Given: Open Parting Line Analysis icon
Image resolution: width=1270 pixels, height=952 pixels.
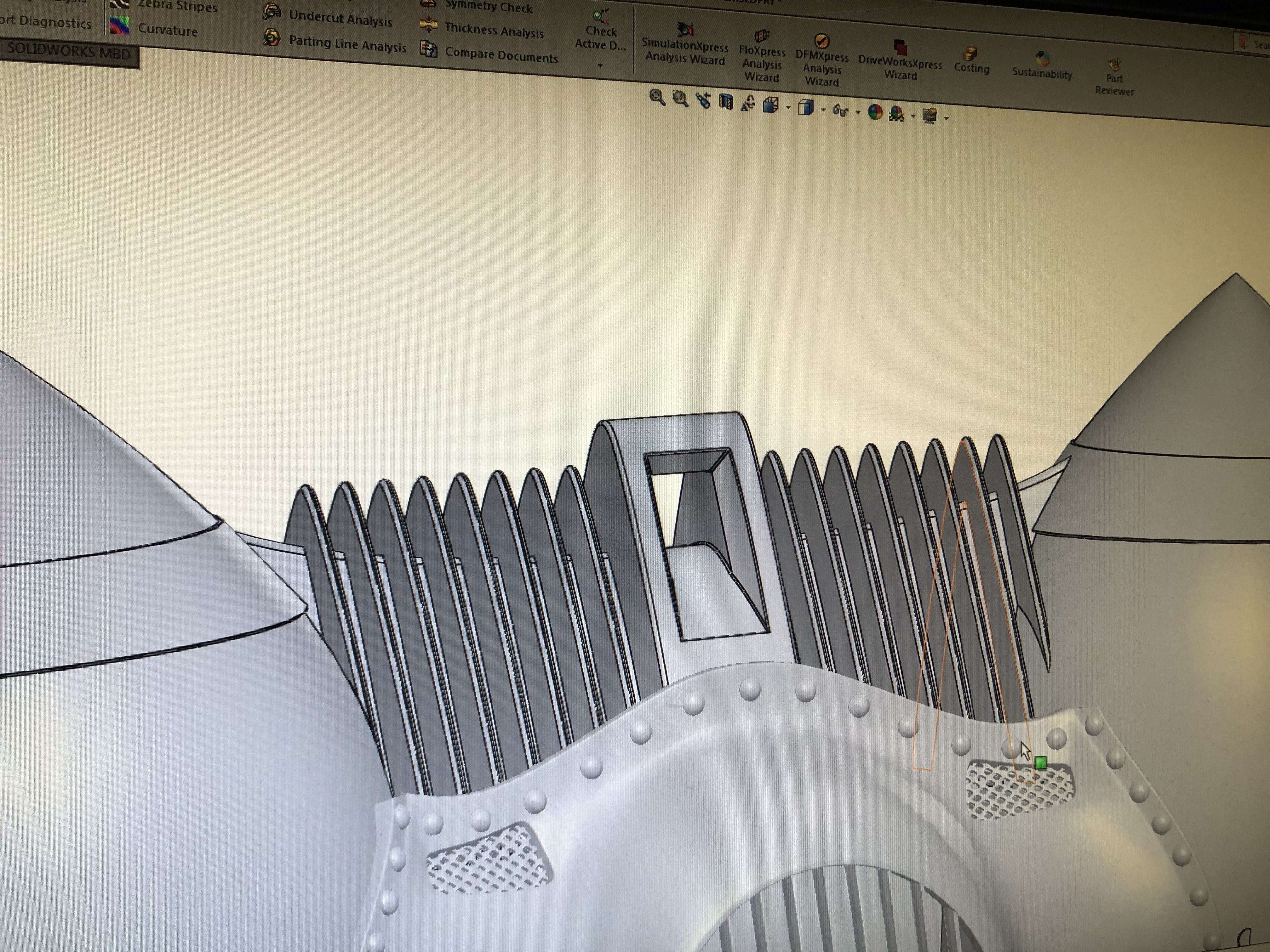Looking at the screenshot, I should (x=272, y=38).
